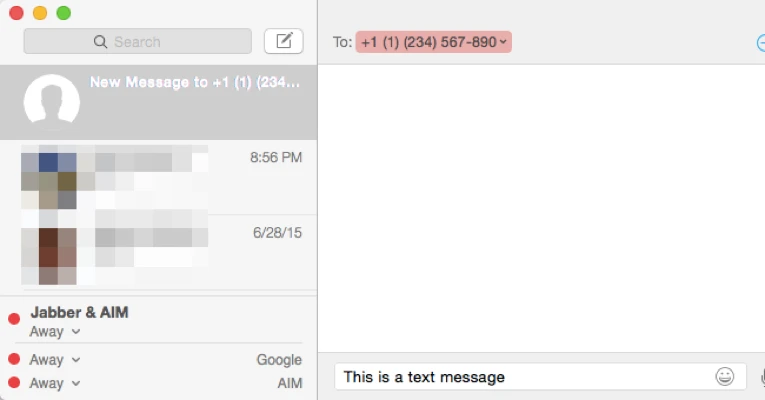Expand the Away dropdown for Google account

point(55,360)
